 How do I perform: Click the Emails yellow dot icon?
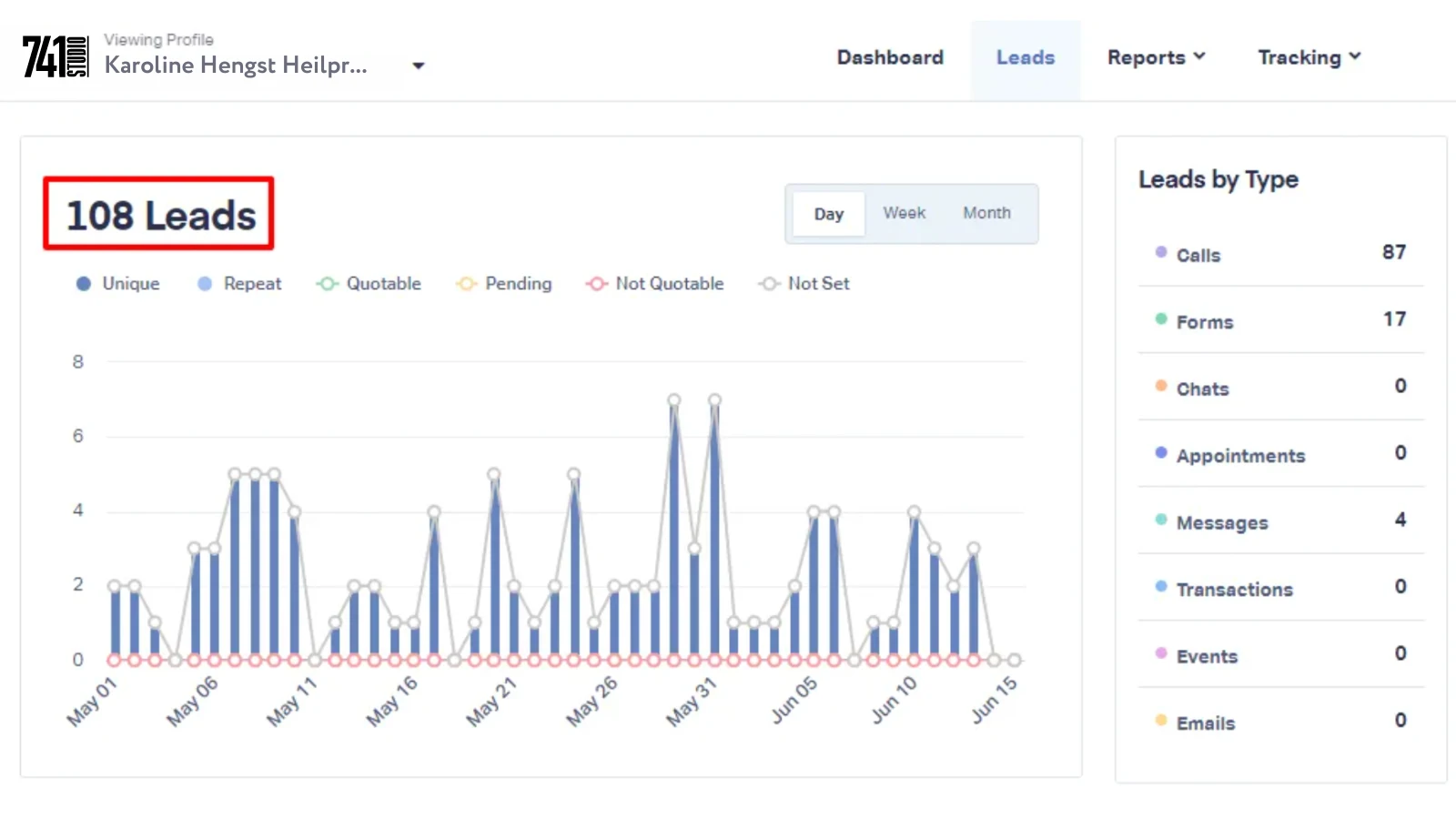coord(1160,718)
